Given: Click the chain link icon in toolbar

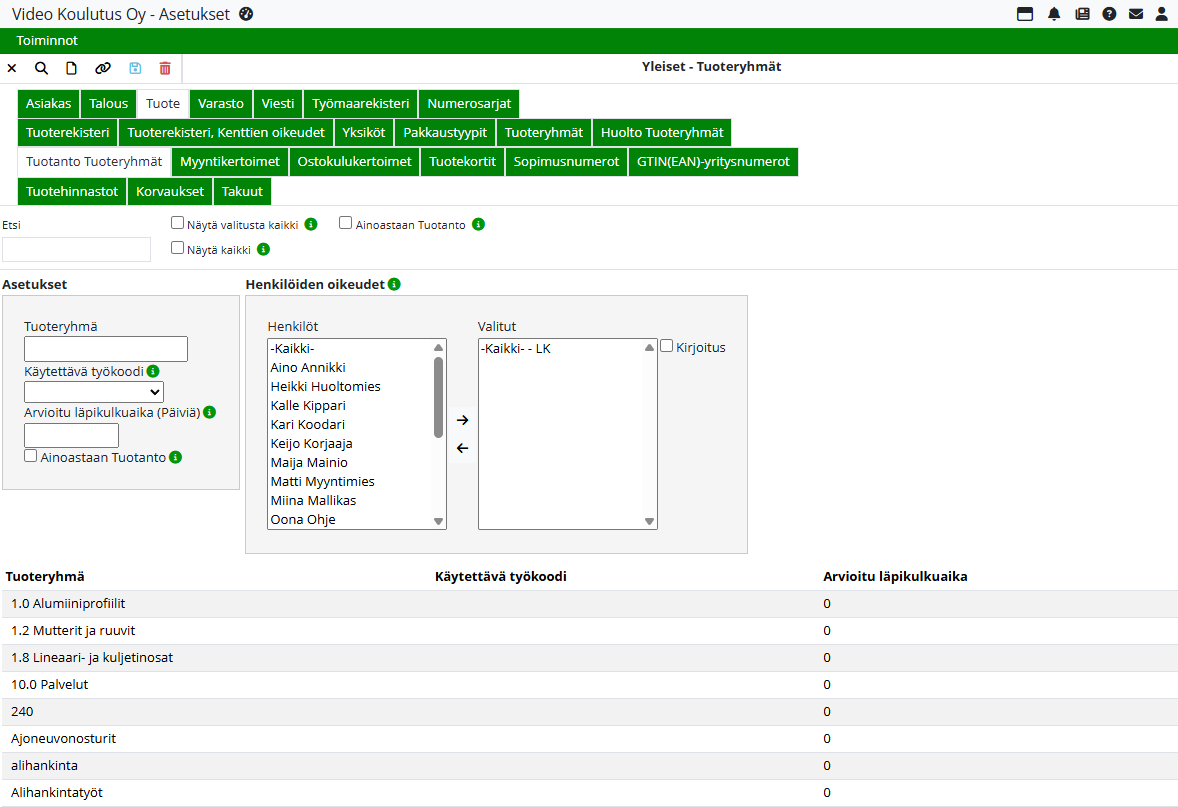Looking at the screenshot, I should tap(103, 68).
